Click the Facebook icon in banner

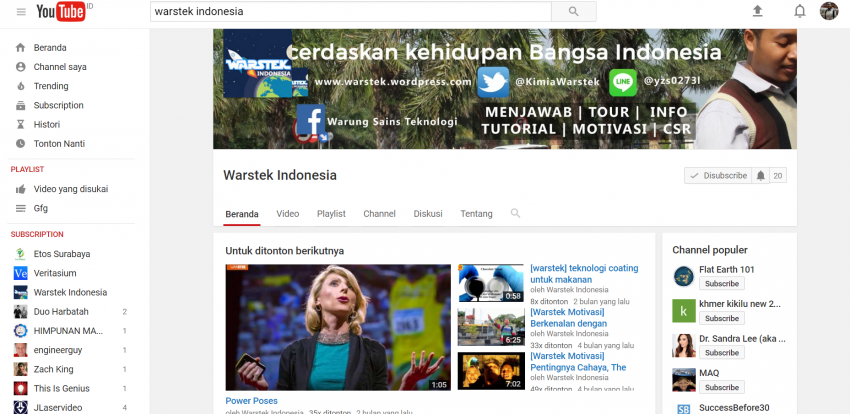311,119
